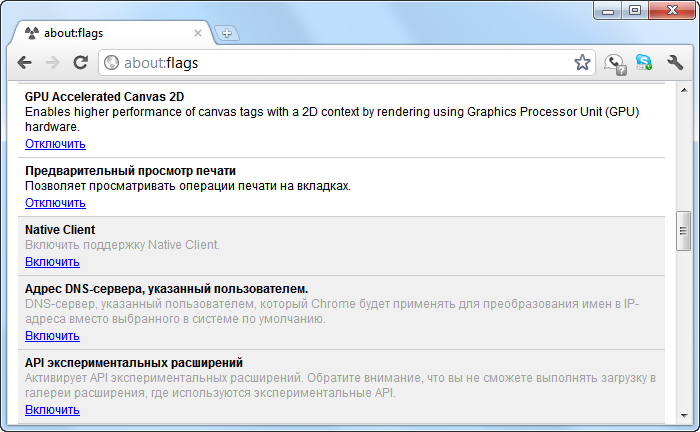Click the browser Back arrow button
The height and width of the screenshot is (432, 700).
(x=25, y=63)
